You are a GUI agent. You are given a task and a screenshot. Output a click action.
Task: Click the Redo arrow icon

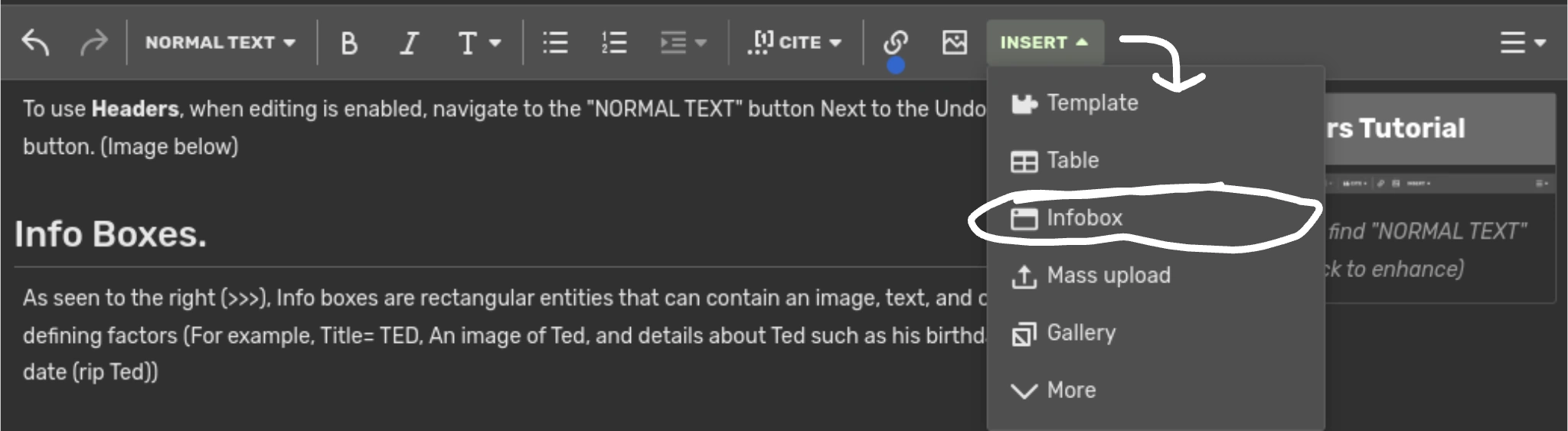pos(93,42)
